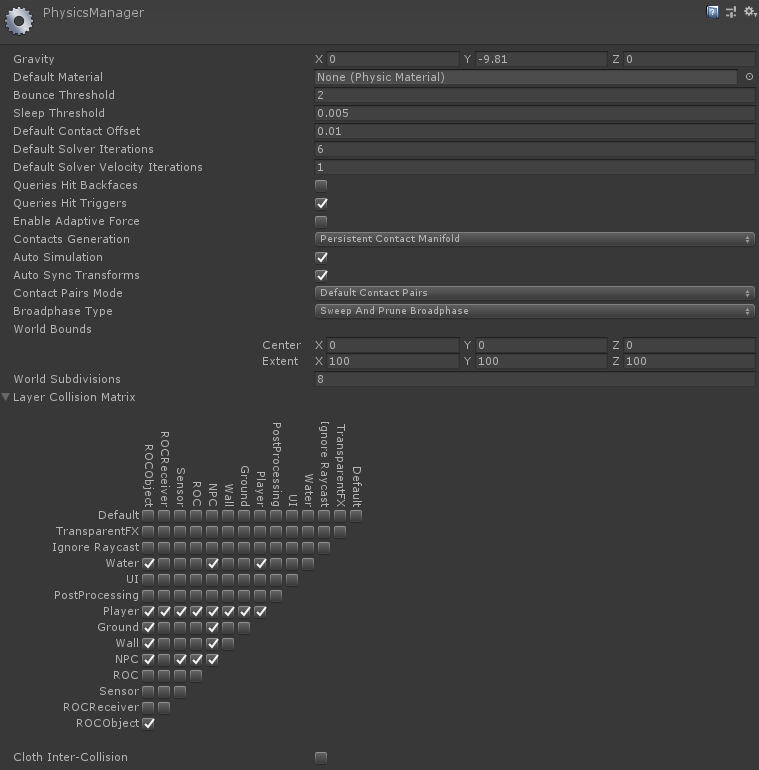This screenshot has height=770, width=759.
Task: Uncheck Auto Simulation checkbox
Action: 321,257
